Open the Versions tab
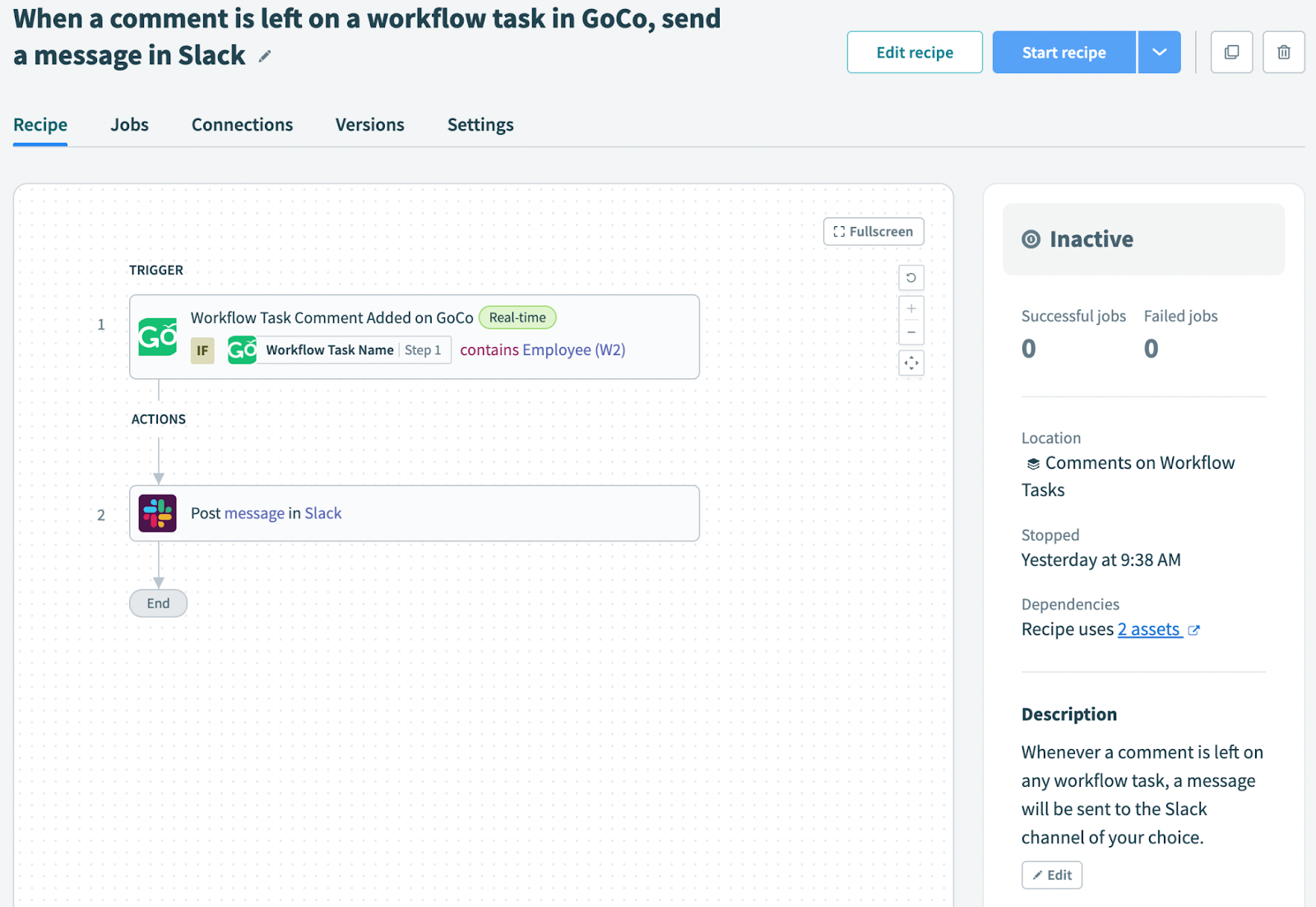This screenshot has width=1316, height=907. (370, 125)
